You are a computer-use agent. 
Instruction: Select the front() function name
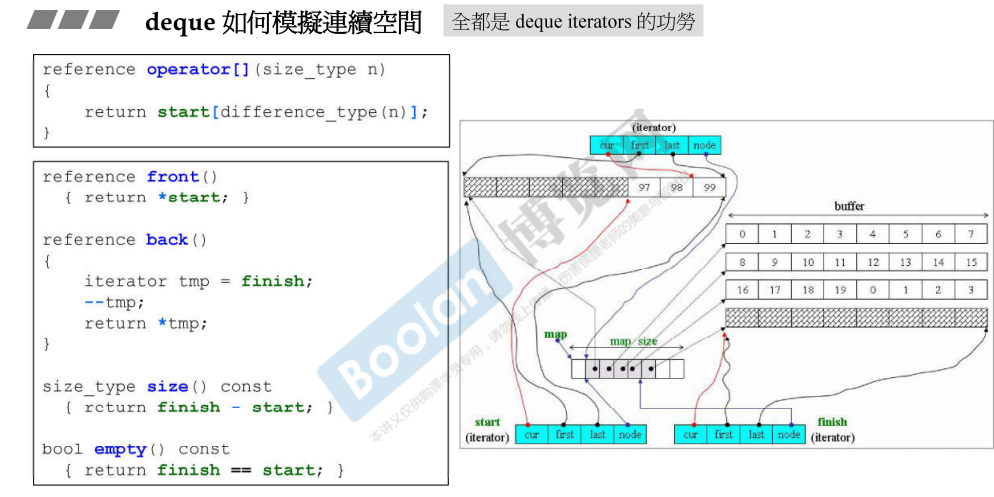pyautogui.click(x=173, y=177)
